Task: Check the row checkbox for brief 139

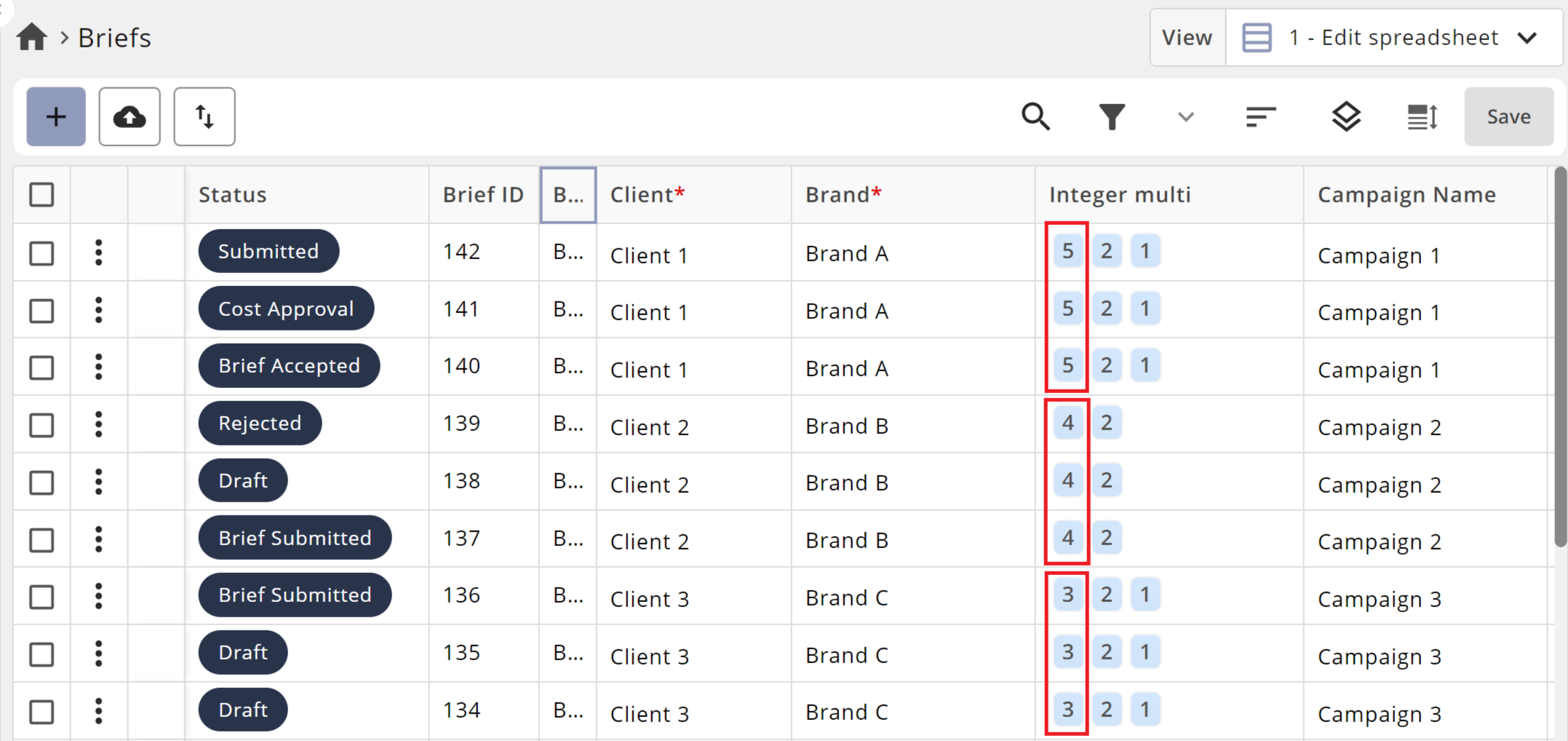Action: (41, 425)
